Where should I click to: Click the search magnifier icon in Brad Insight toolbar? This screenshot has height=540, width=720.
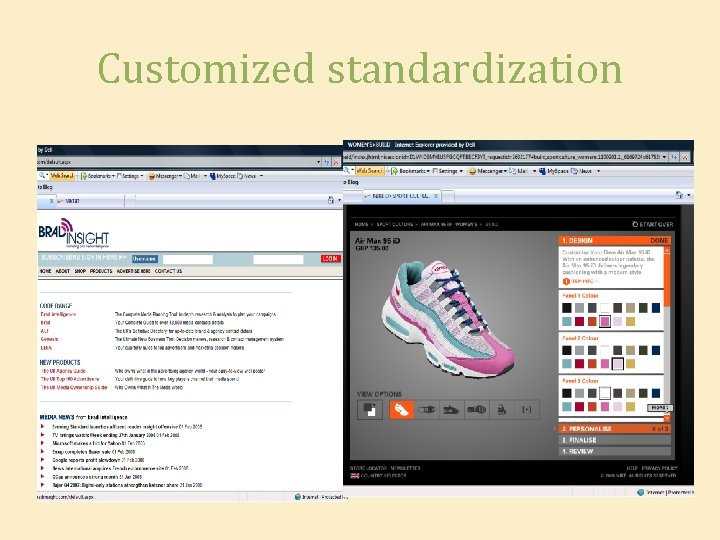pyautogui.click(x=42, y=175)
